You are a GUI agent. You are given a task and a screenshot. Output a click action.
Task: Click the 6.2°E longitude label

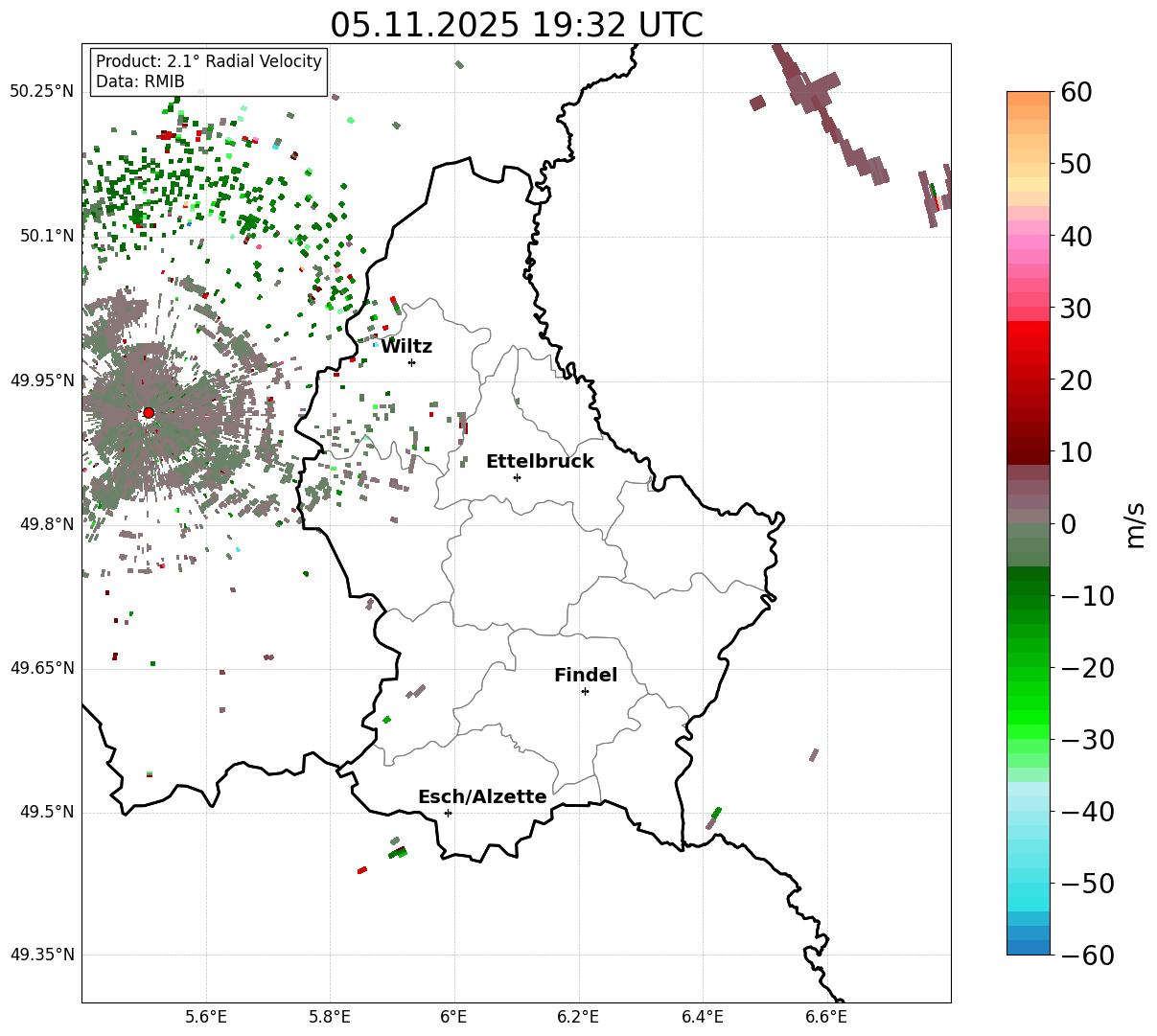pos(579,1017)
